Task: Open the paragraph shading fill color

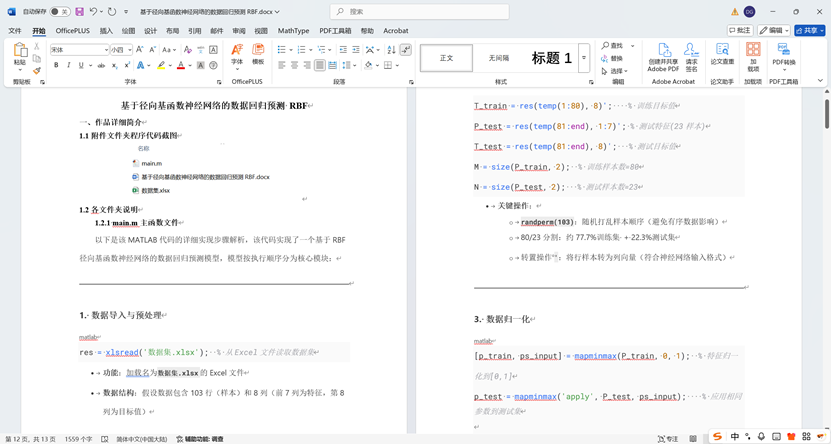Action: [369, 65]
